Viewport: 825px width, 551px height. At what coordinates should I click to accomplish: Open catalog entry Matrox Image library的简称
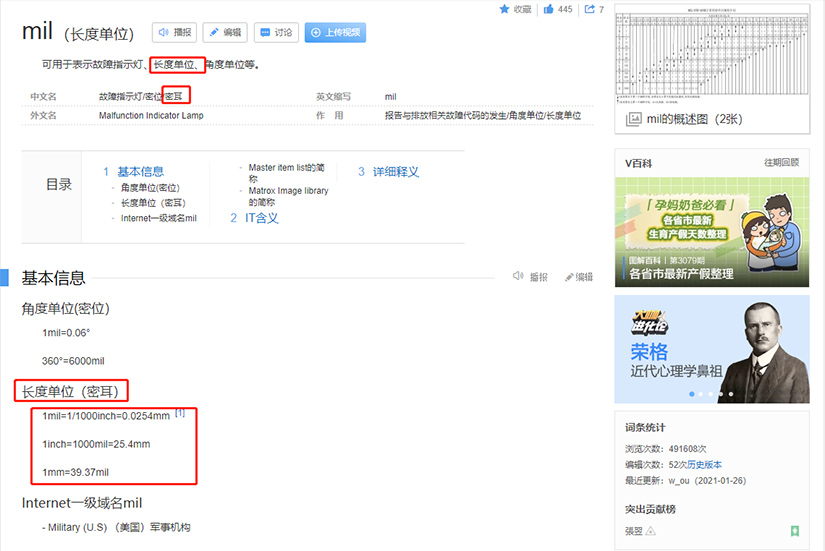pyautogui.click(x=288, y=196)
